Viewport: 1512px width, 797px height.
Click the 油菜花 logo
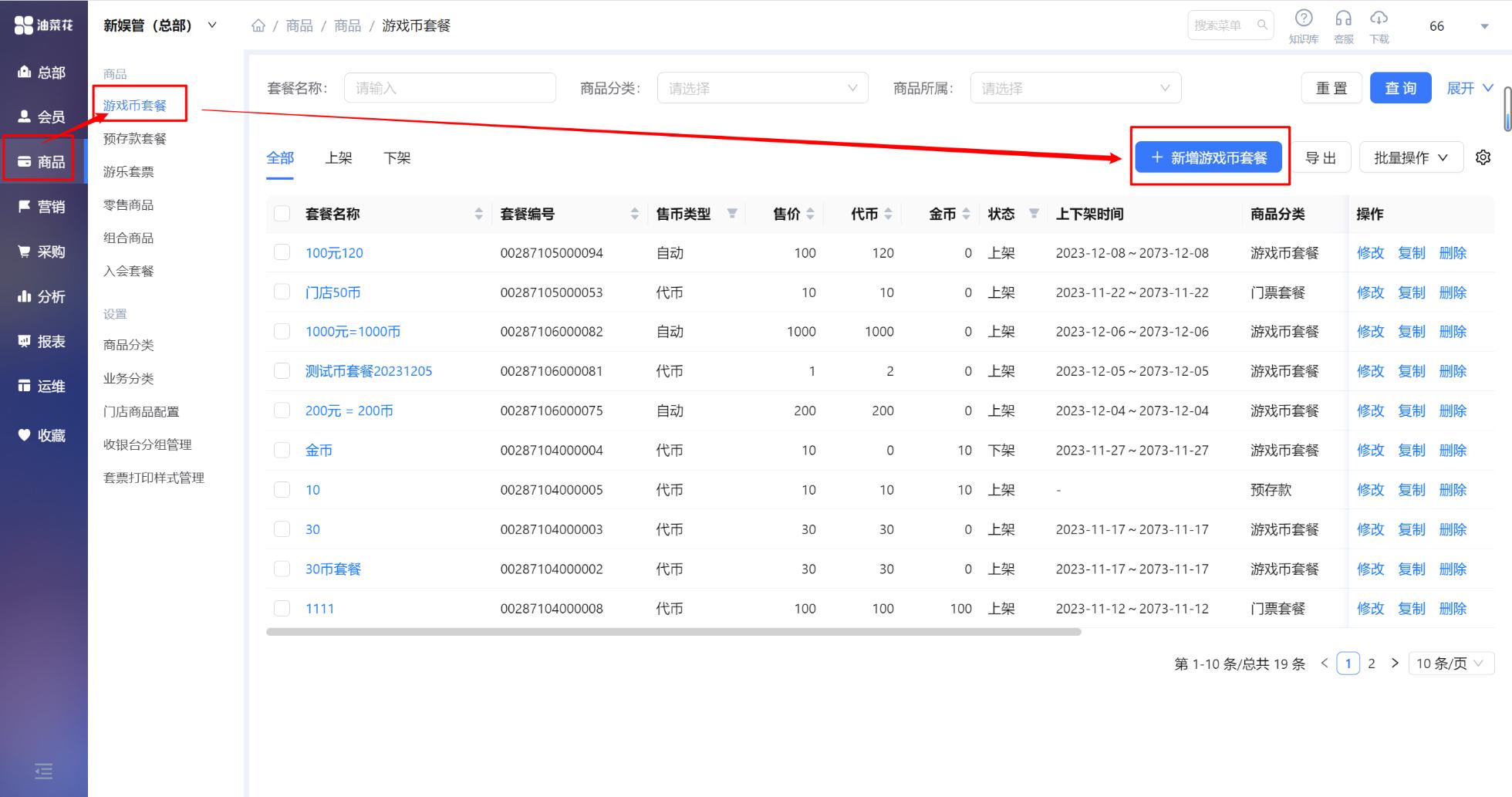tap(44, 25)
